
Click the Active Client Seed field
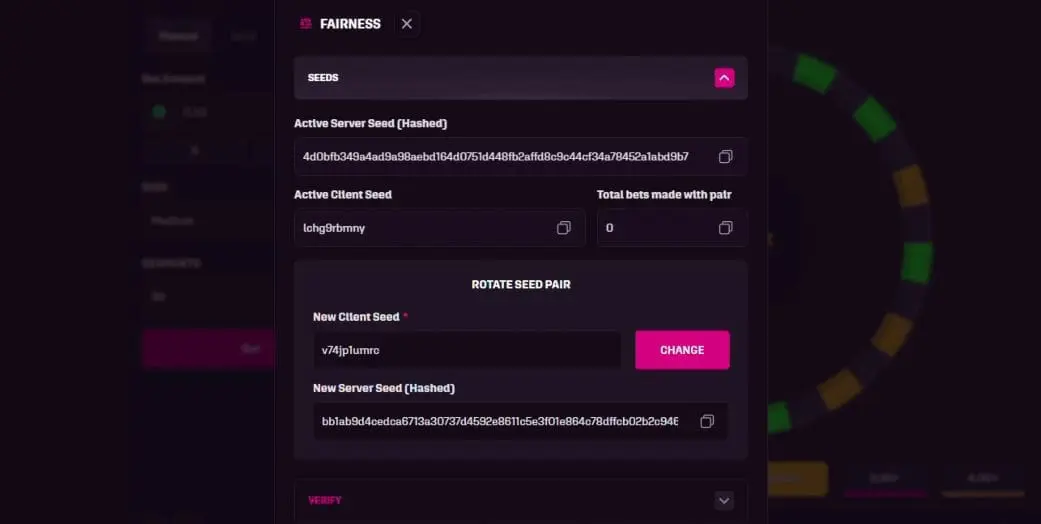pos(440,228)
